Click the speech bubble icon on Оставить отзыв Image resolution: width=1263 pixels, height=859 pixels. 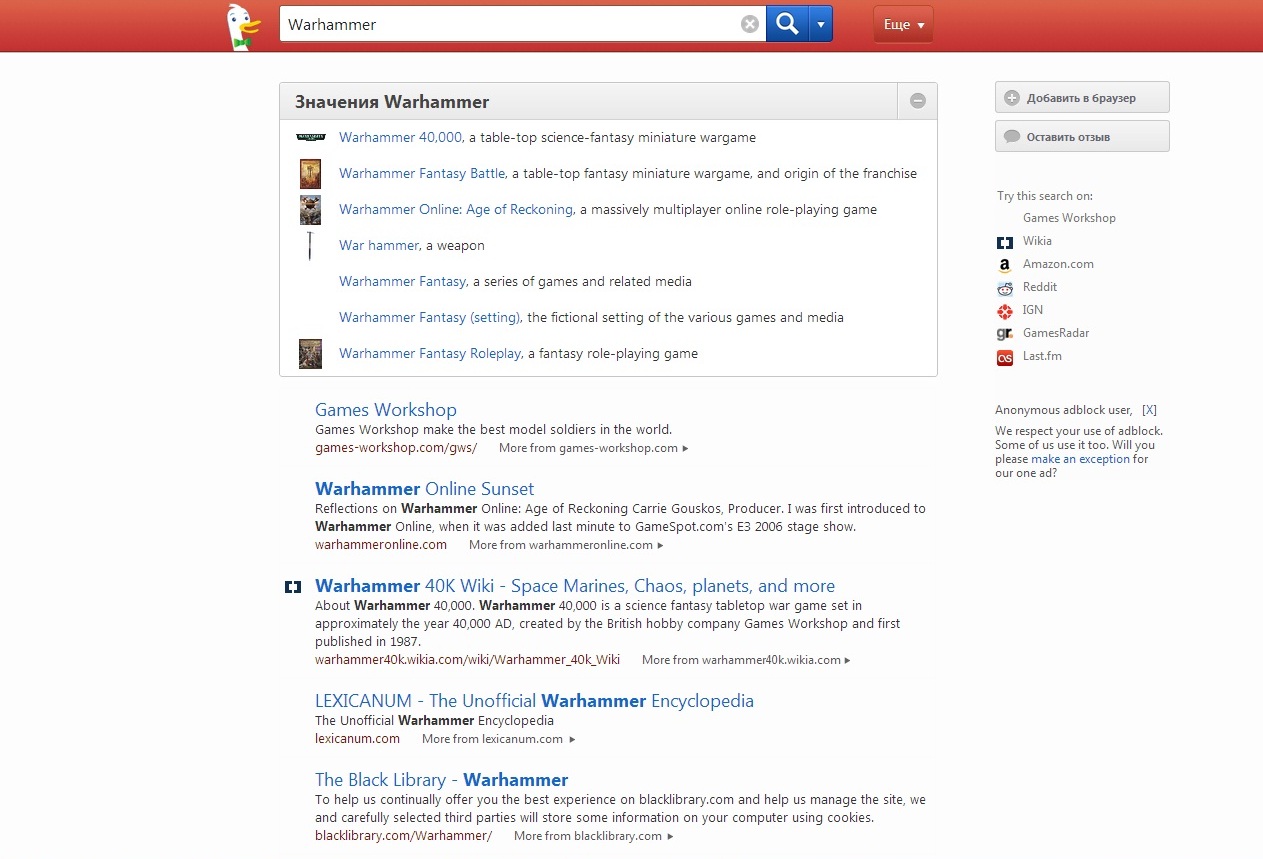[x=1011, y=136]
